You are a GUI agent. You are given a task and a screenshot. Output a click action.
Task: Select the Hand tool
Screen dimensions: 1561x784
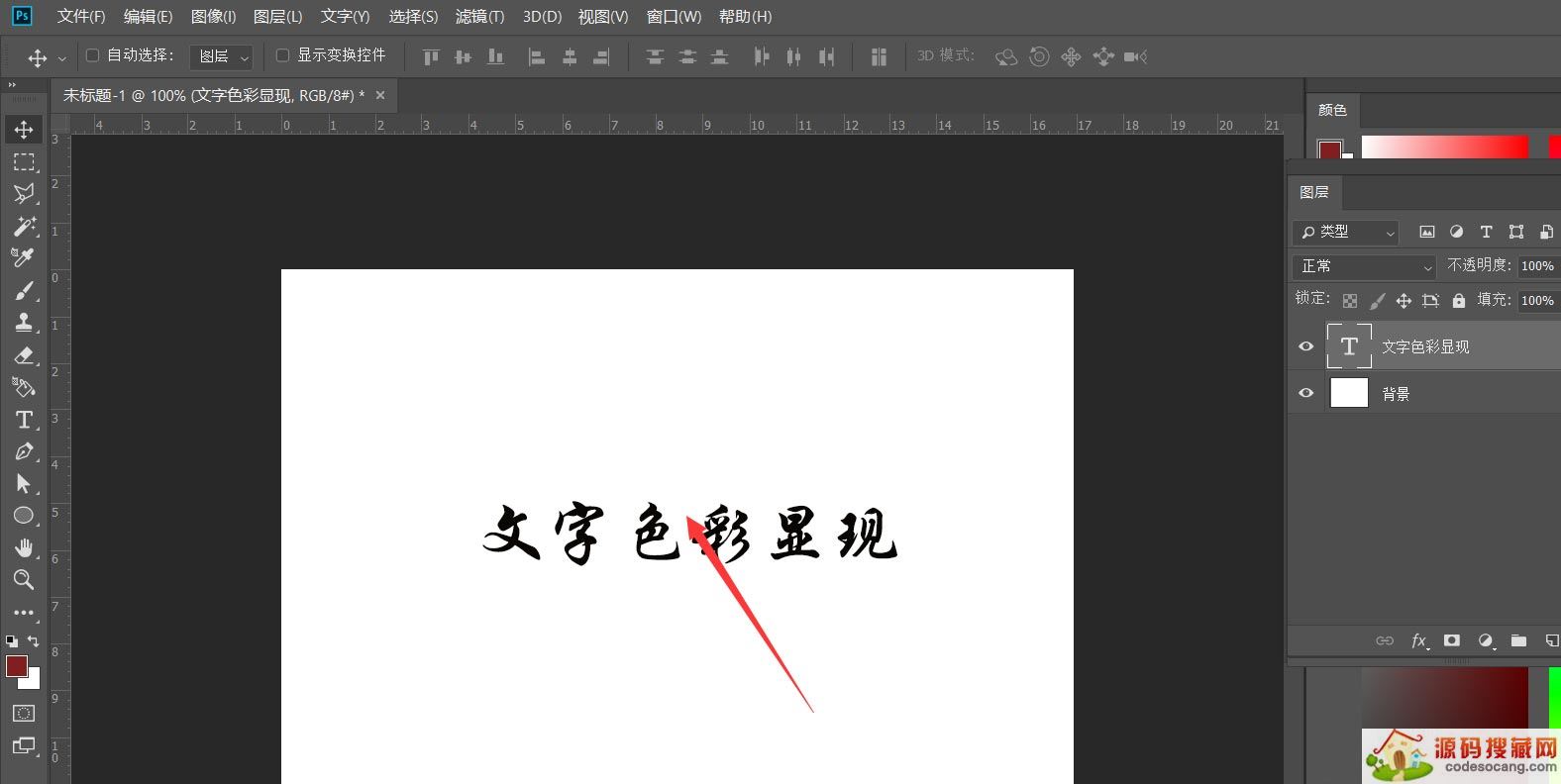(24, 548)
